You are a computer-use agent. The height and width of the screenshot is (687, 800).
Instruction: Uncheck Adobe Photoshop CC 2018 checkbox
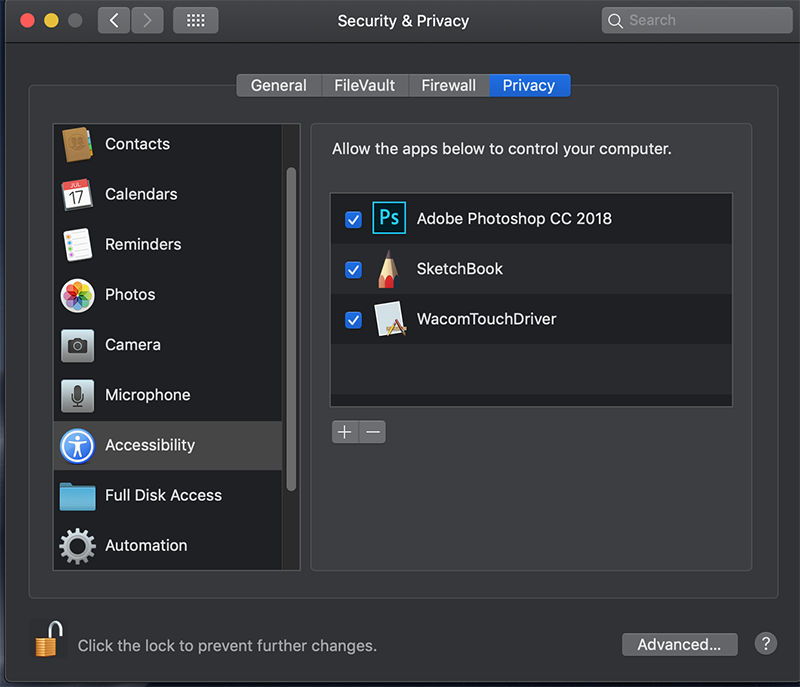(353, 220)
